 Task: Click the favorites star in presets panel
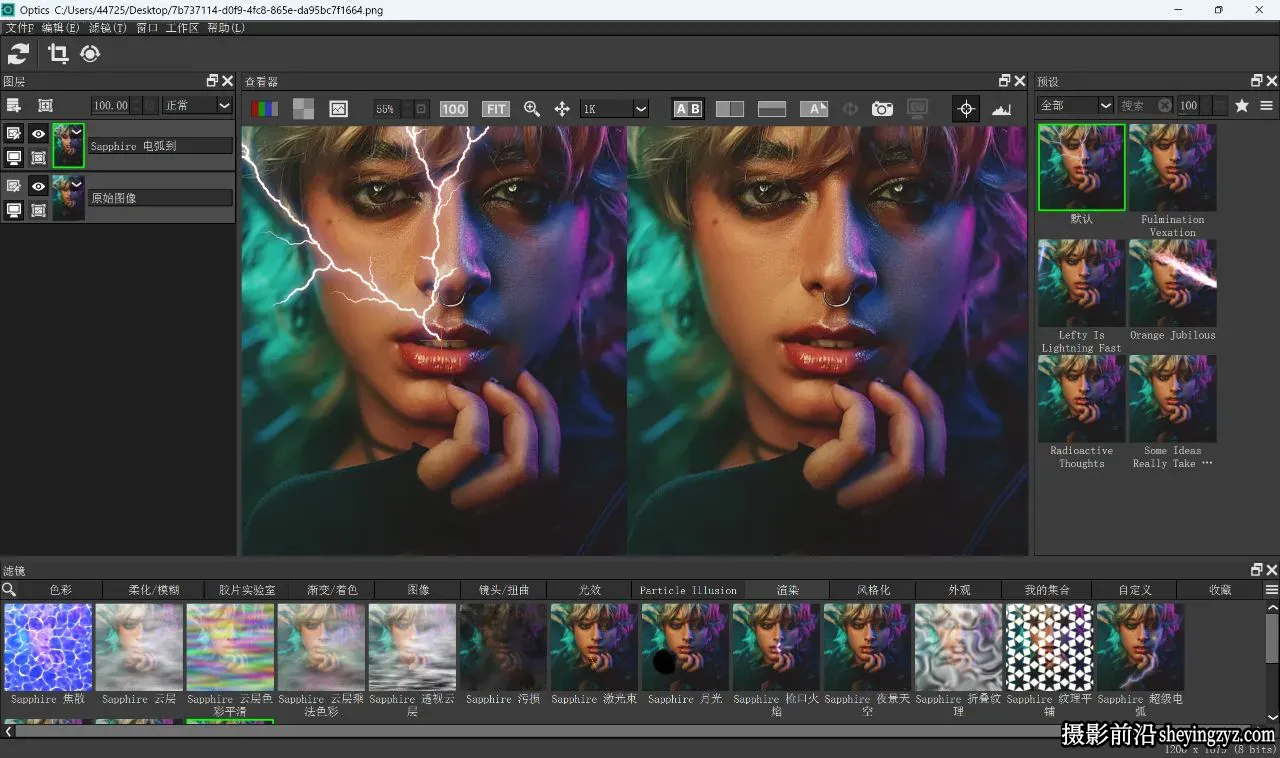click(1242, 105)
